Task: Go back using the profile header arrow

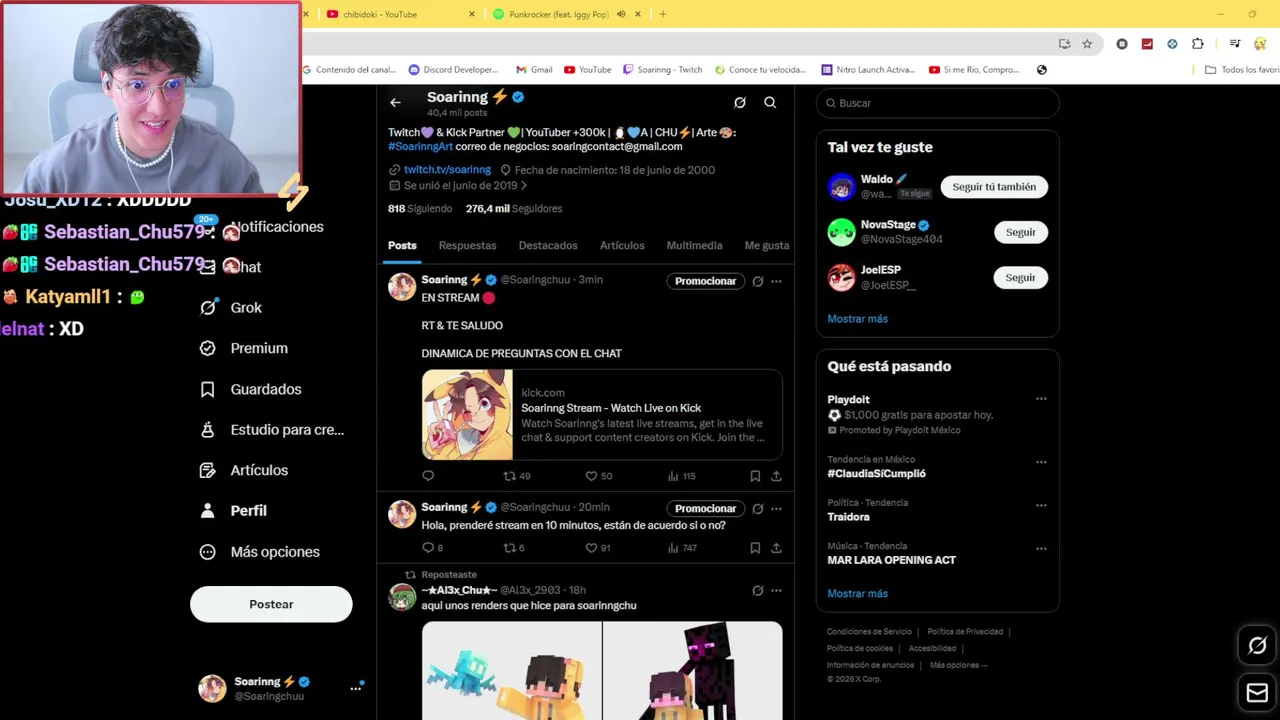Action: [x=395, y=102]
